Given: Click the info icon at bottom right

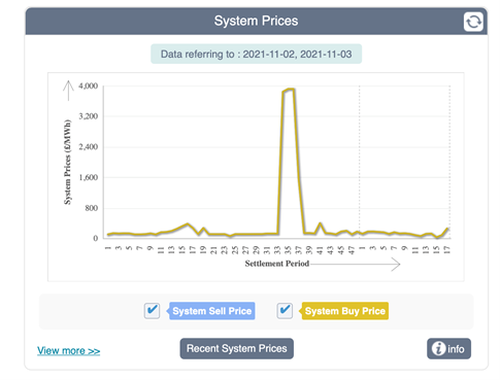Looking at the screenshot, I should (x=449, y=349).
